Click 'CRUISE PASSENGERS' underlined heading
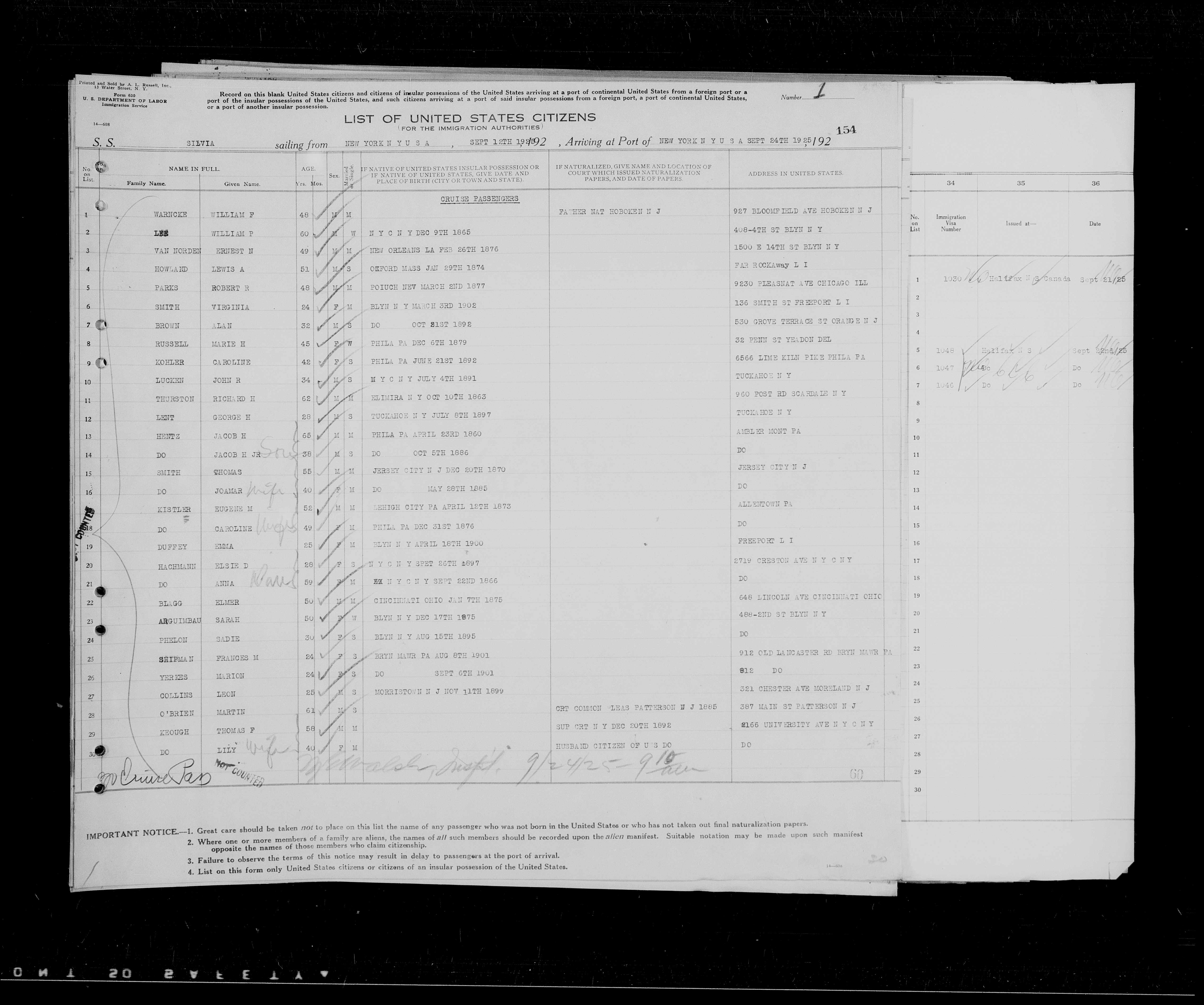This screenshot has width=1204, height=1005. pos(479,199)
